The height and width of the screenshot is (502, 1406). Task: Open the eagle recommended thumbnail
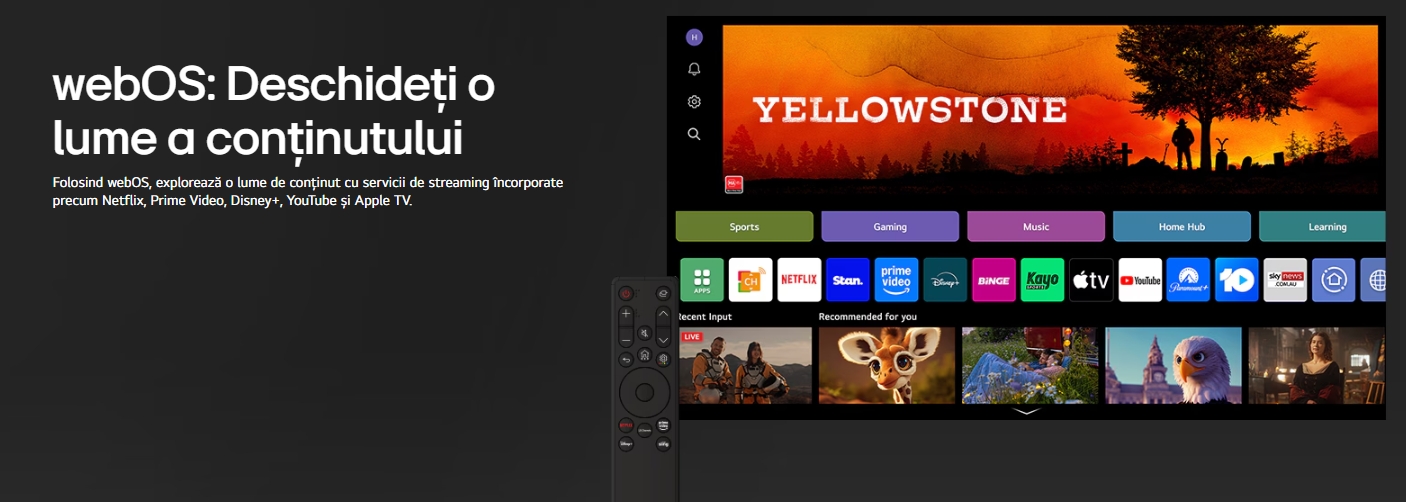[1173, 365]
